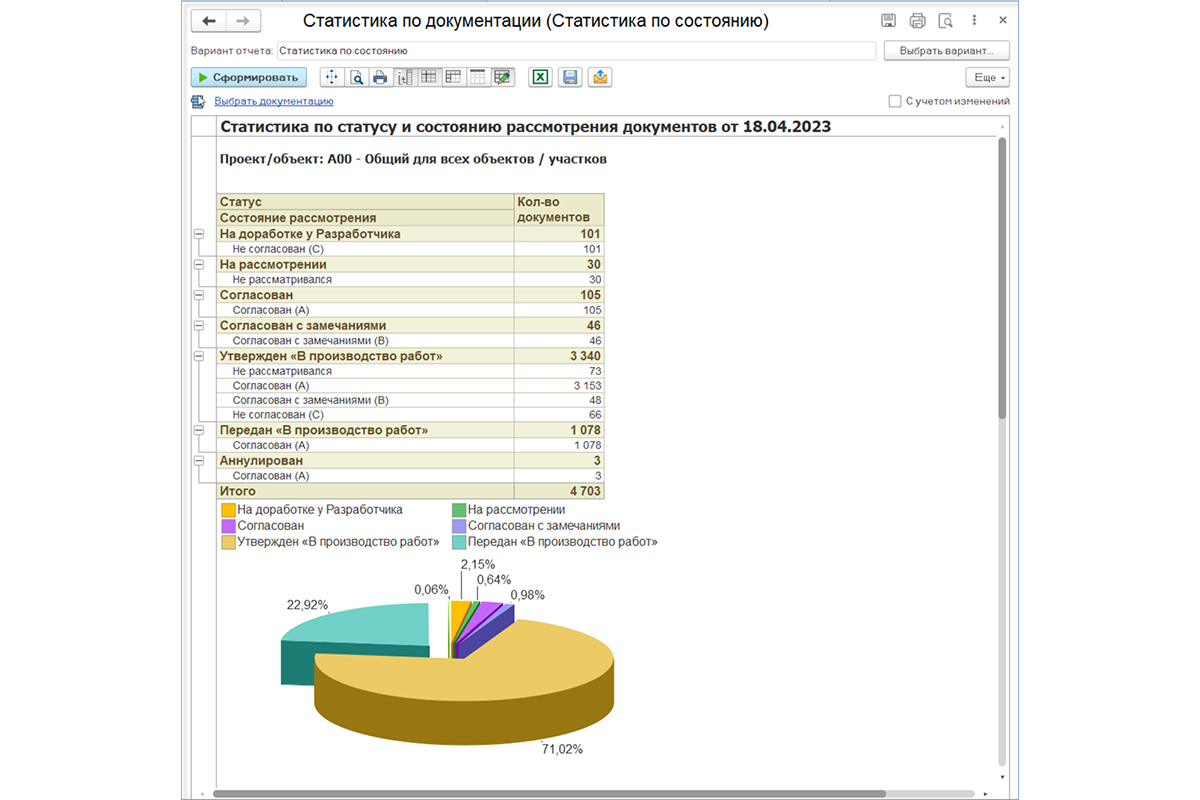1200x800 pixels.
Task: Click the move/navigate arrows toolbar icon
Action: [331, 77]
